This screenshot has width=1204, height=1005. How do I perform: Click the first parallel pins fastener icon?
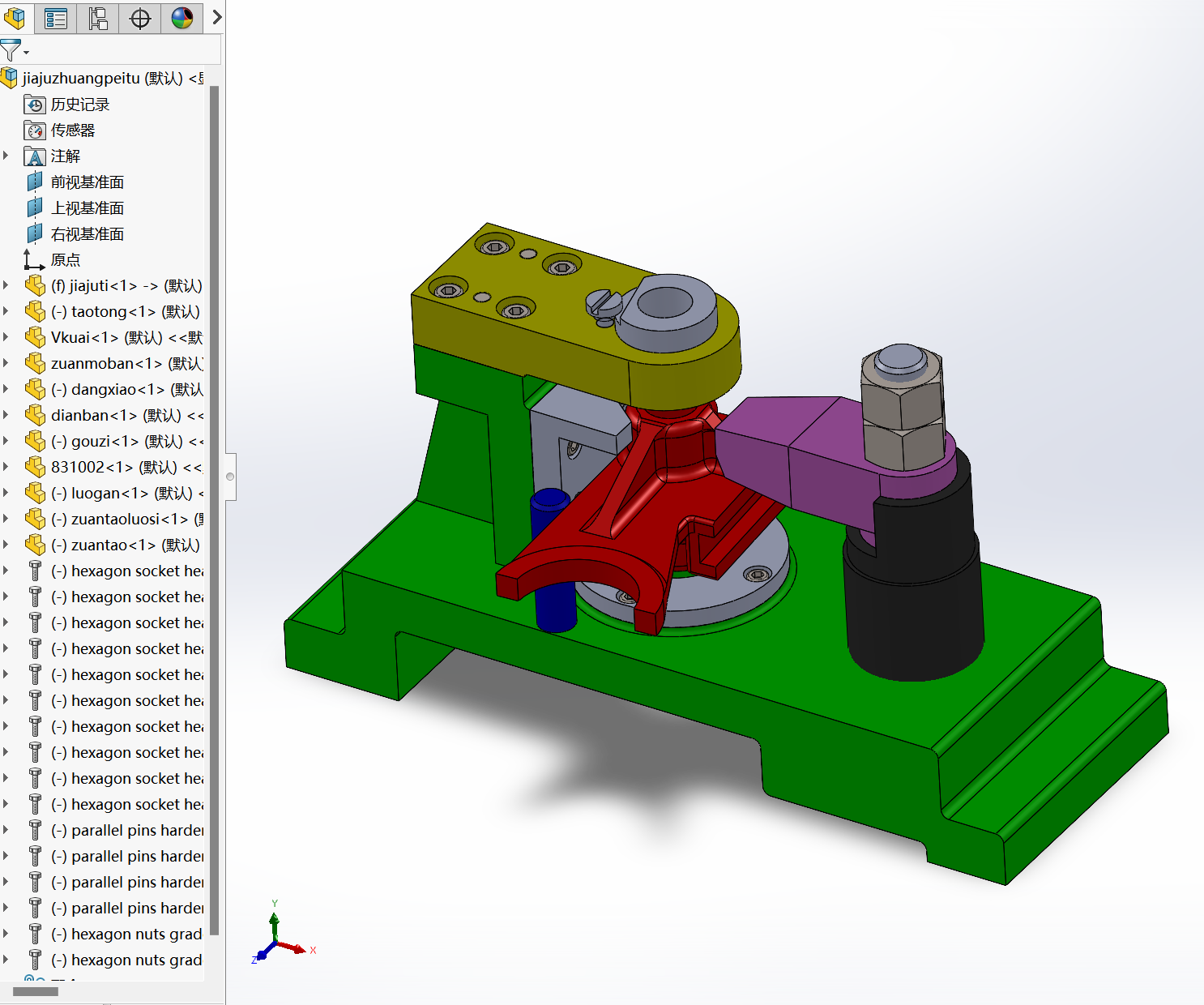(35, 830)
